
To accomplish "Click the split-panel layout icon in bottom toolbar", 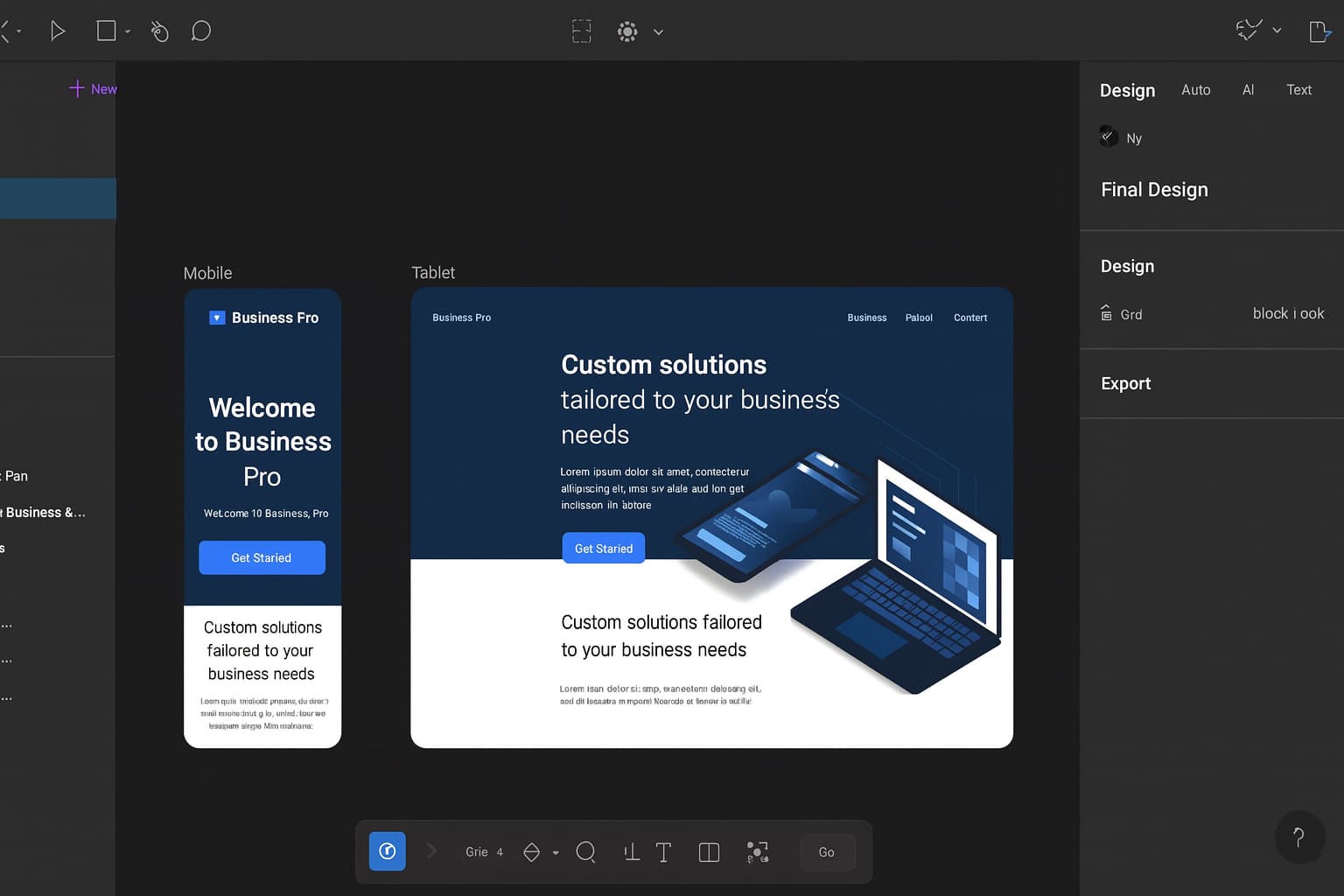I will pos(709,852).
